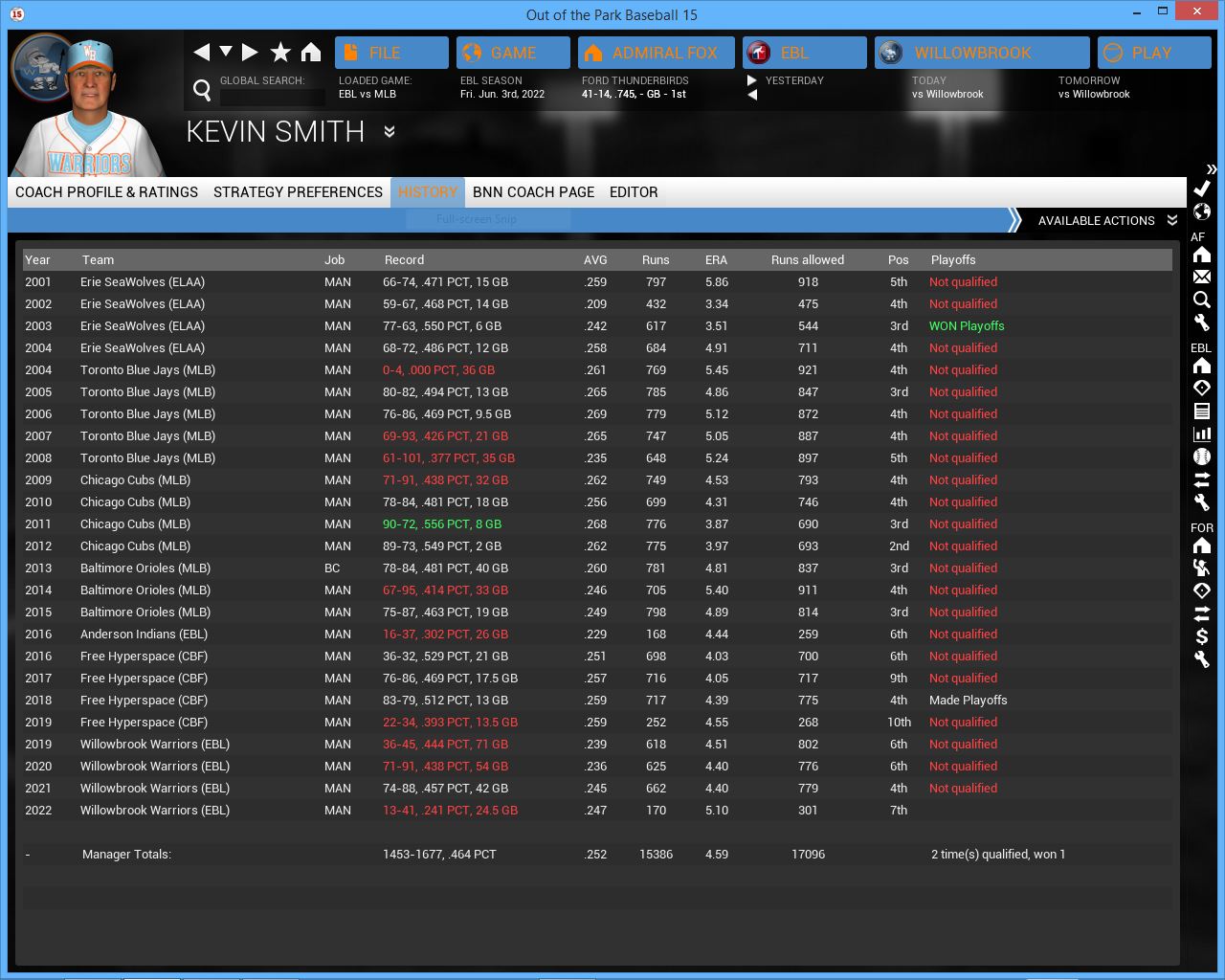
Task: Switch to Strategy Preferences tab
Action: [x=298, y=192]
